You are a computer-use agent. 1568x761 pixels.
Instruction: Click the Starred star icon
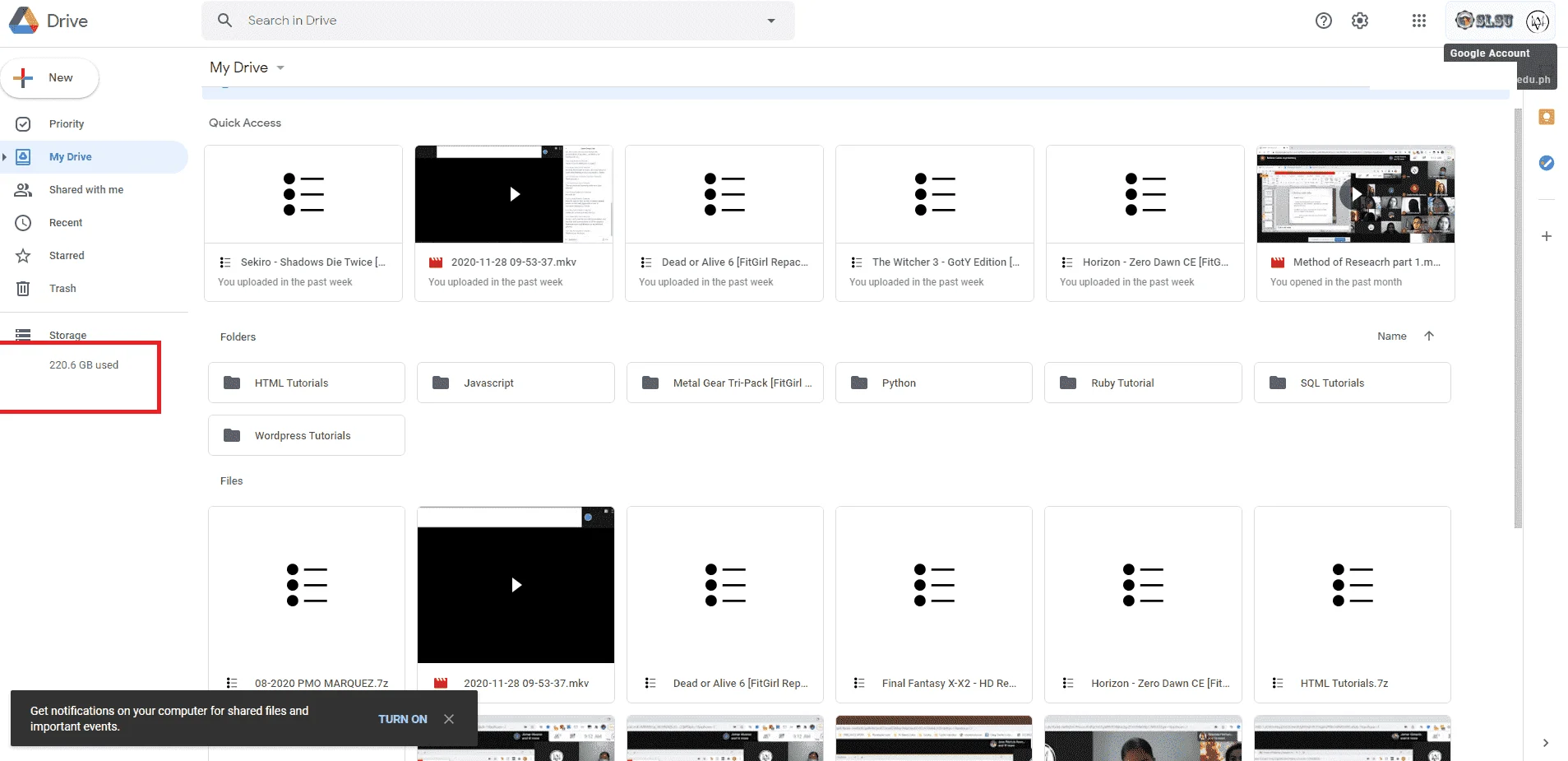pos(23,256)
